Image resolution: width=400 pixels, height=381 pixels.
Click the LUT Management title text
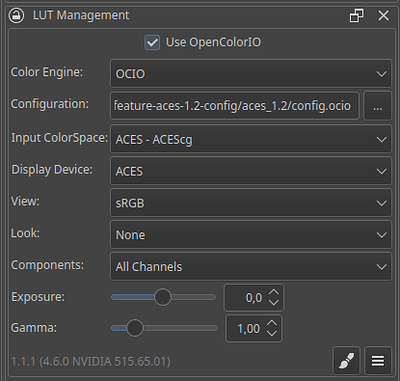click(x=81, y=15)
